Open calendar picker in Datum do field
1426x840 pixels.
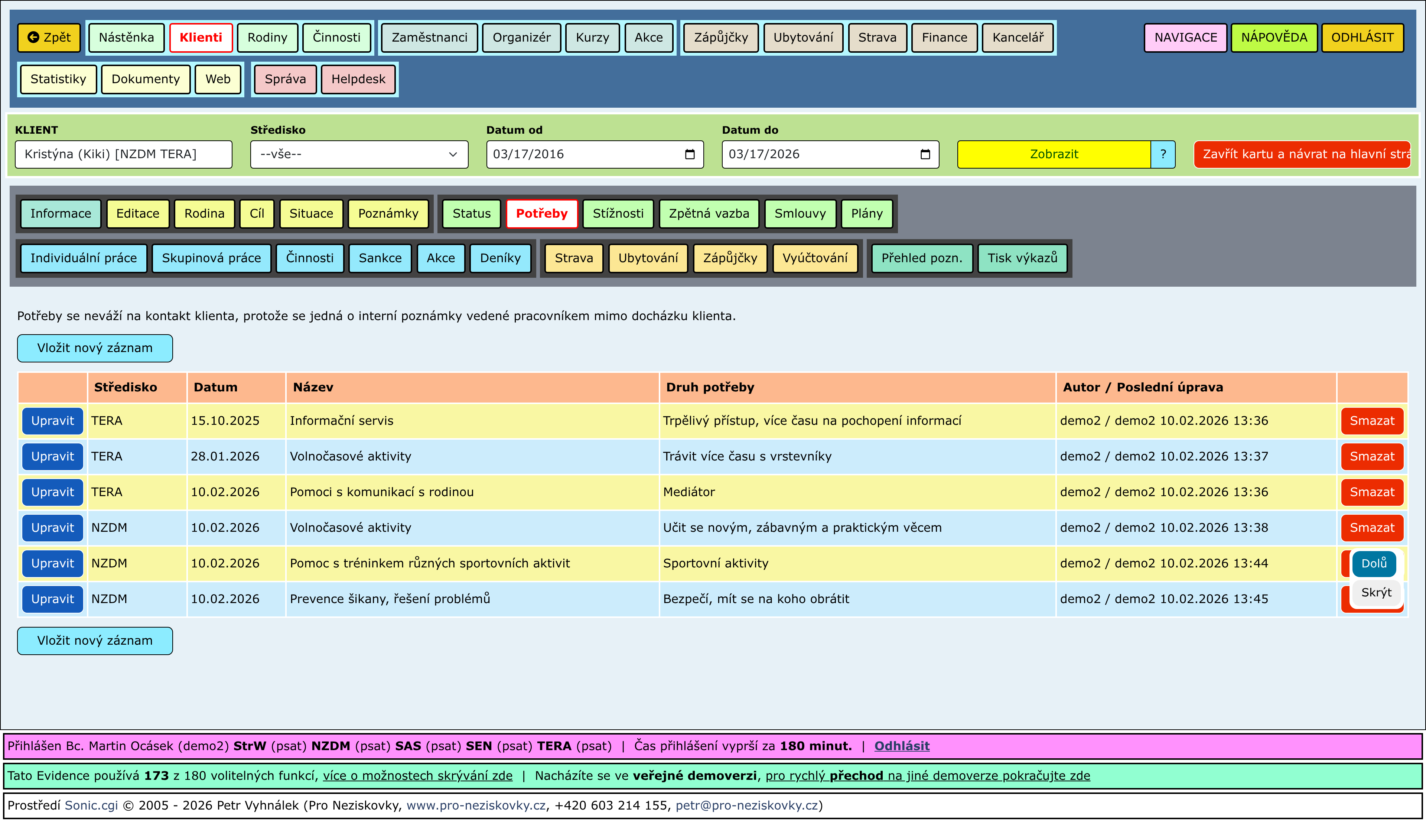(925, 154)
